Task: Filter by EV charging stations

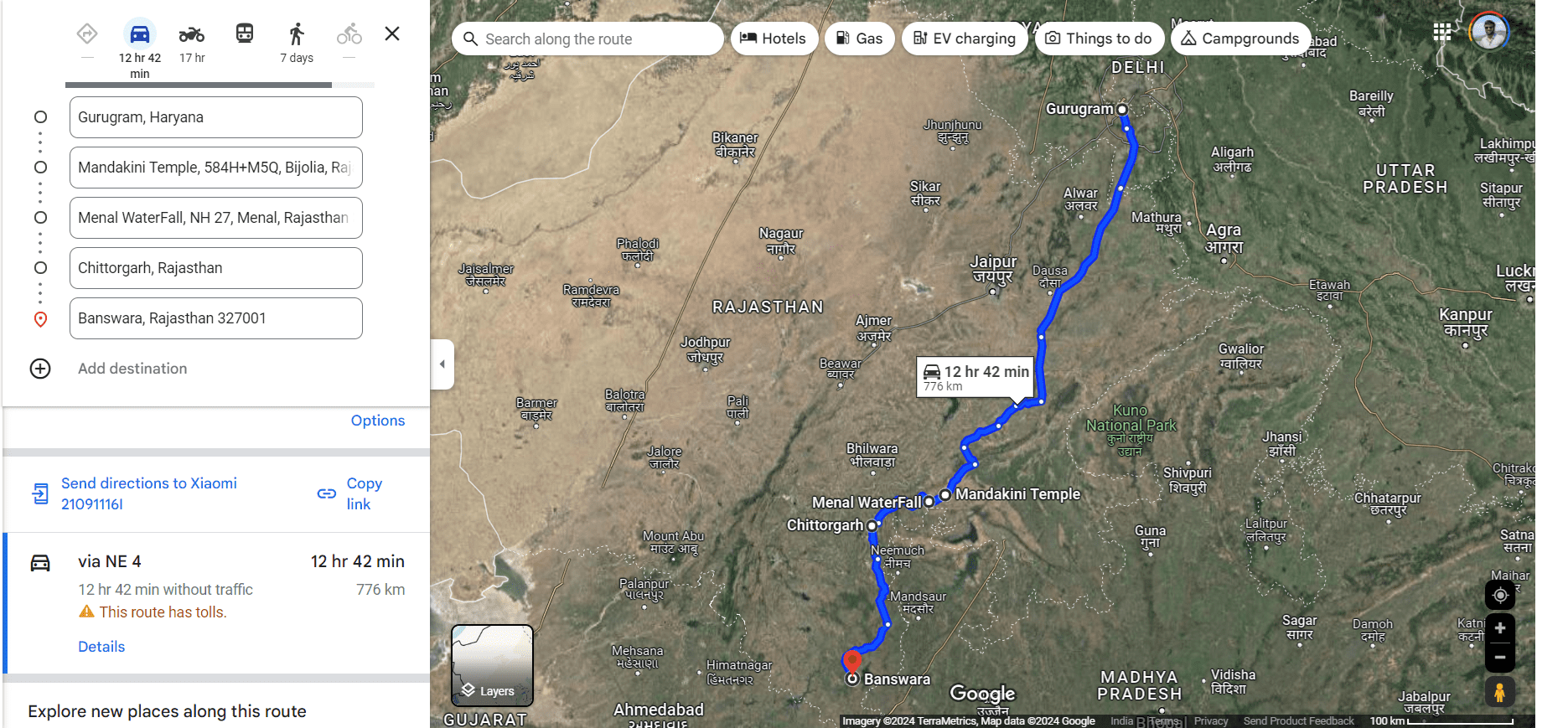Action: coord(965,39)
